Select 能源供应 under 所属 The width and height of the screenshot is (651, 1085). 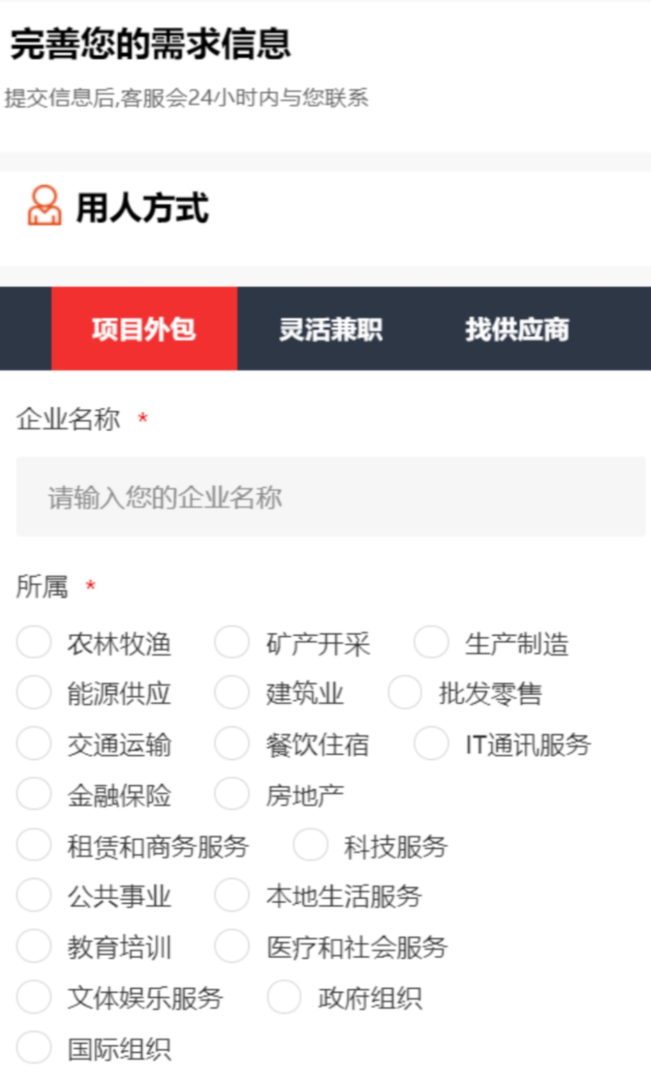point(32,692)
